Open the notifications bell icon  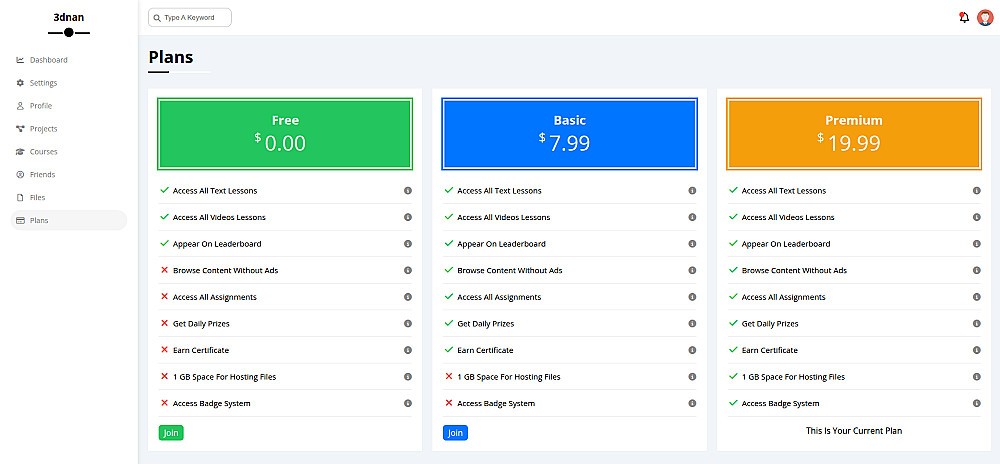pos(964,18)
